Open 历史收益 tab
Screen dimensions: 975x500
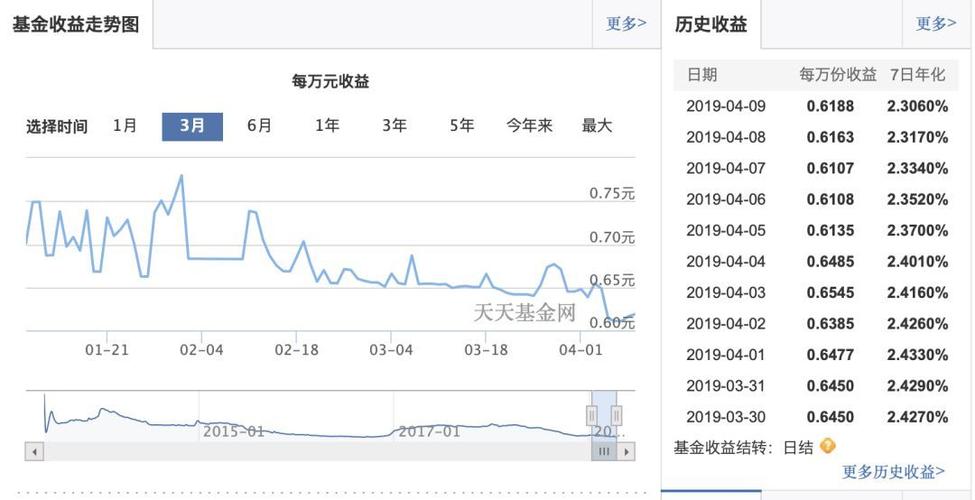(711, 24)
